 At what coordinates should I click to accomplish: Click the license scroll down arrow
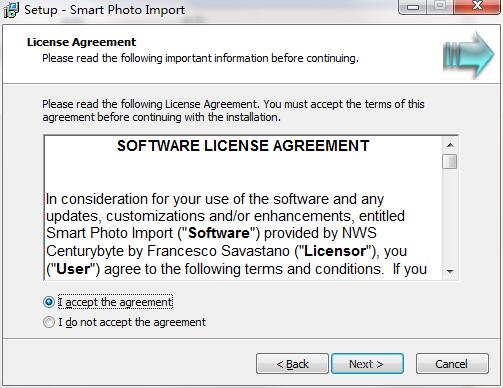(x=450, y=271)
